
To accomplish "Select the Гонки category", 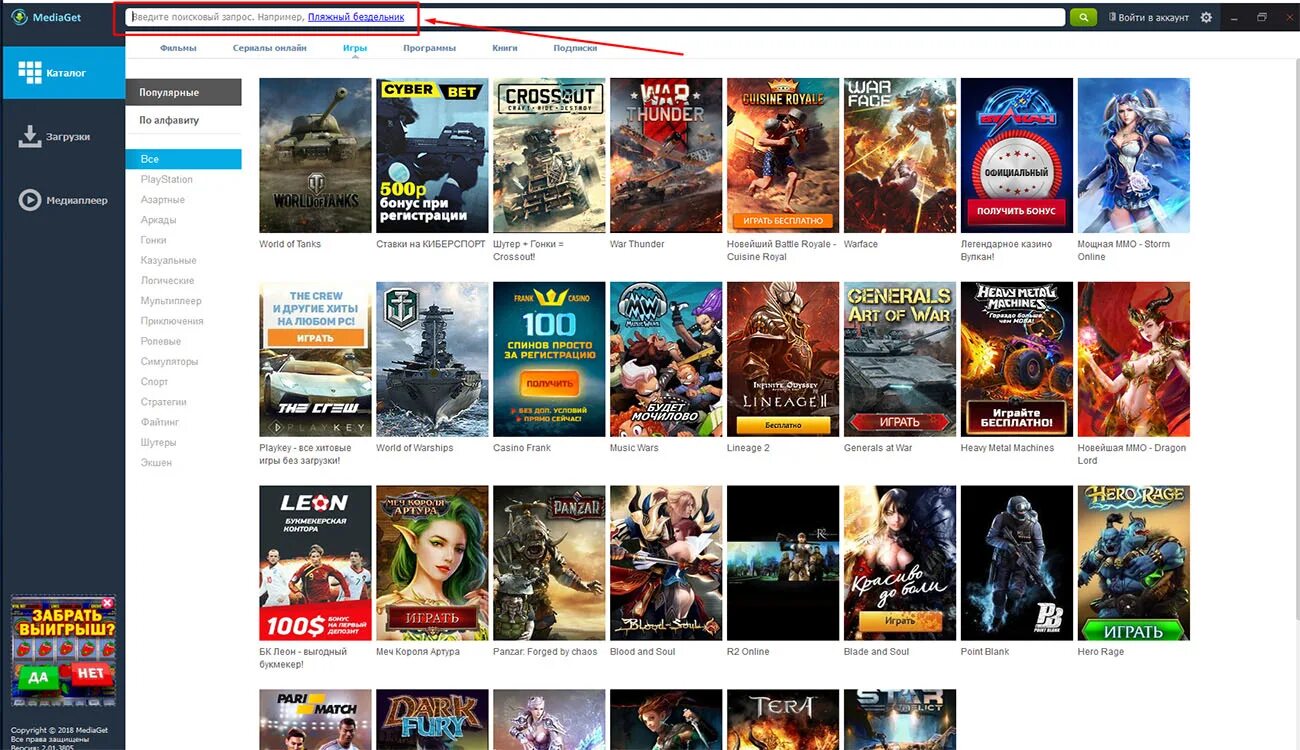I will [154, 240].
